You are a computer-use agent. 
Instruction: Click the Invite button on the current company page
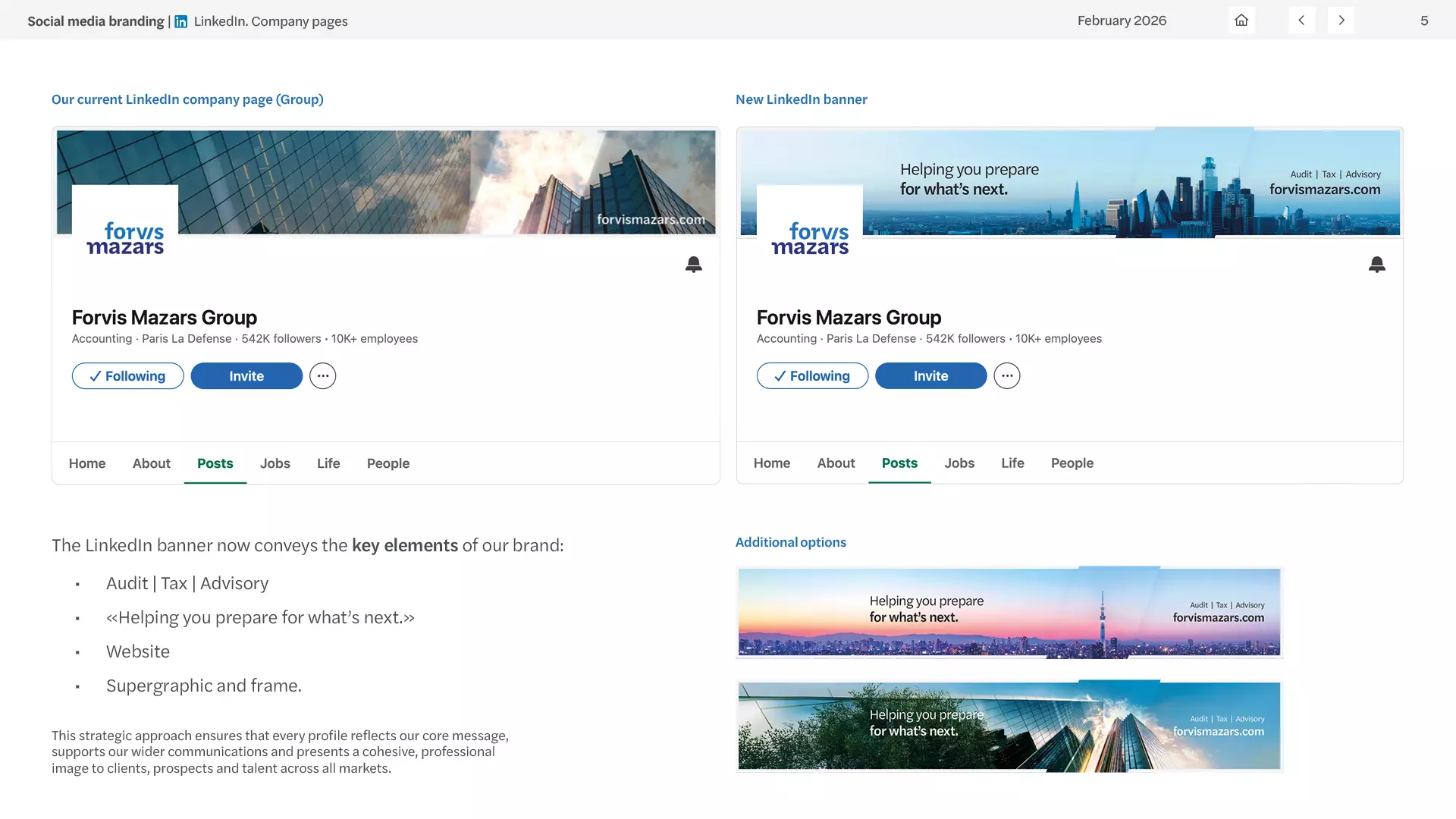pos(246,375)
